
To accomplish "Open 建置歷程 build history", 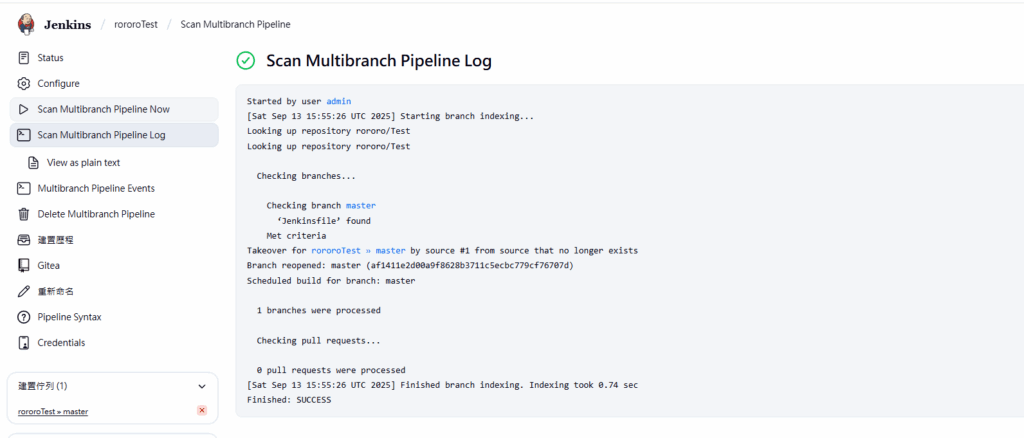I will click(55, 240).
